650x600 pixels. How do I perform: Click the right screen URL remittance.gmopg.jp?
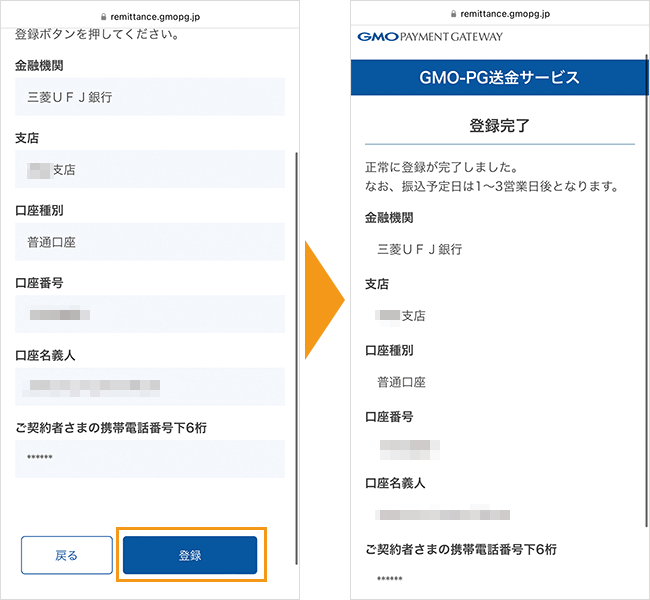[x=505, y=14]
